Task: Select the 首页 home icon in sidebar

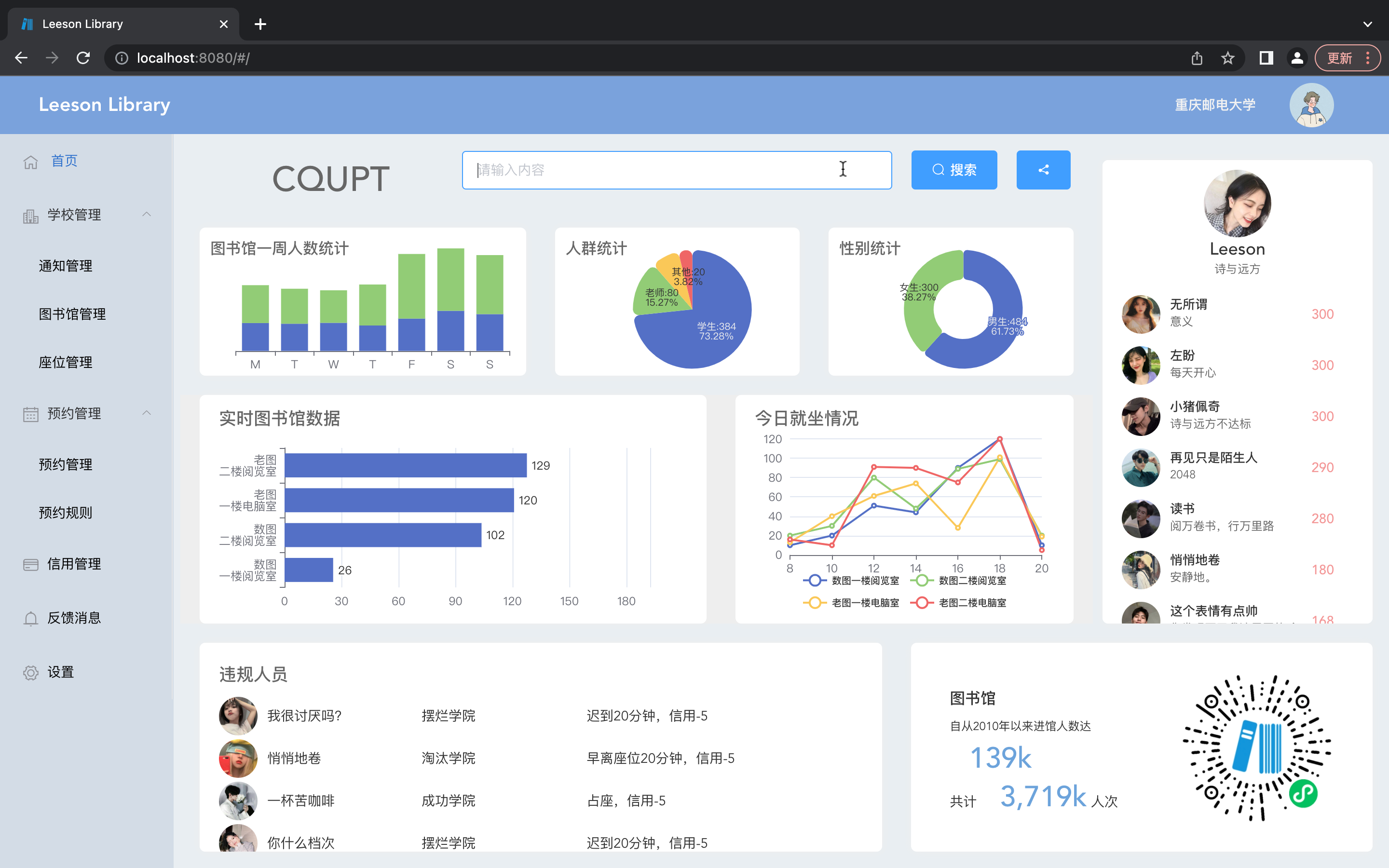Action: coord(30,162)
